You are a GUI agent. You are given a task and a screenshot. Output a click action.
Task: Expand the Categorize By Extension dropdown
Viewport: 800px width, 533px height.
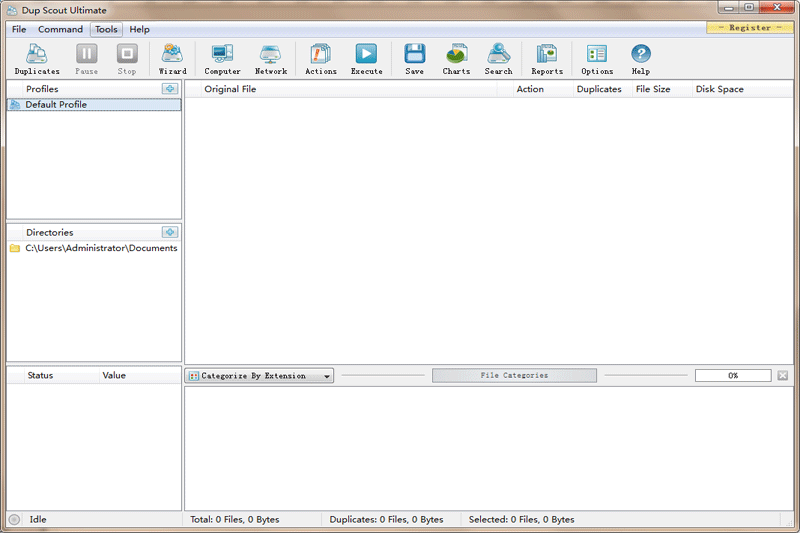click(260, 376)
